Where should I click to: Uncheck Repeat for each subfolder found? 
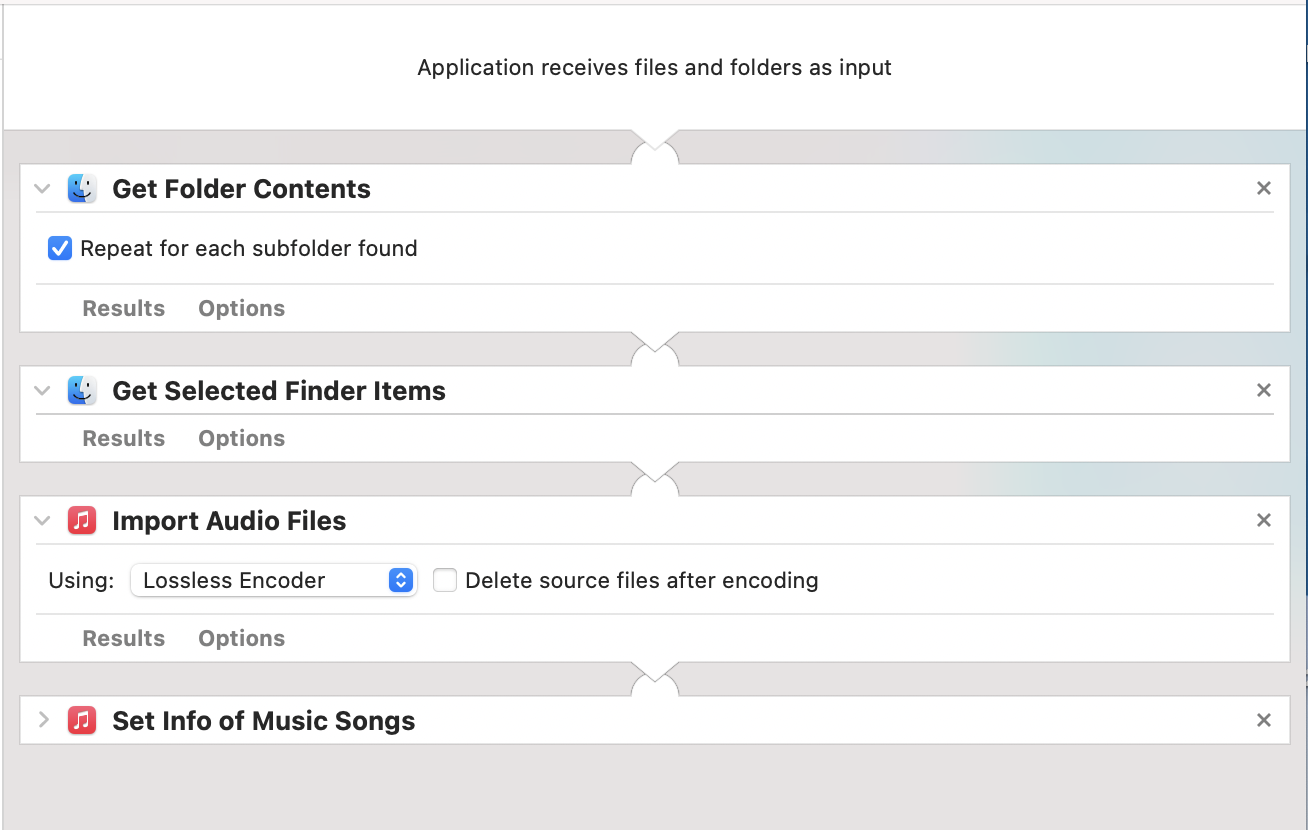coord(60,249)
